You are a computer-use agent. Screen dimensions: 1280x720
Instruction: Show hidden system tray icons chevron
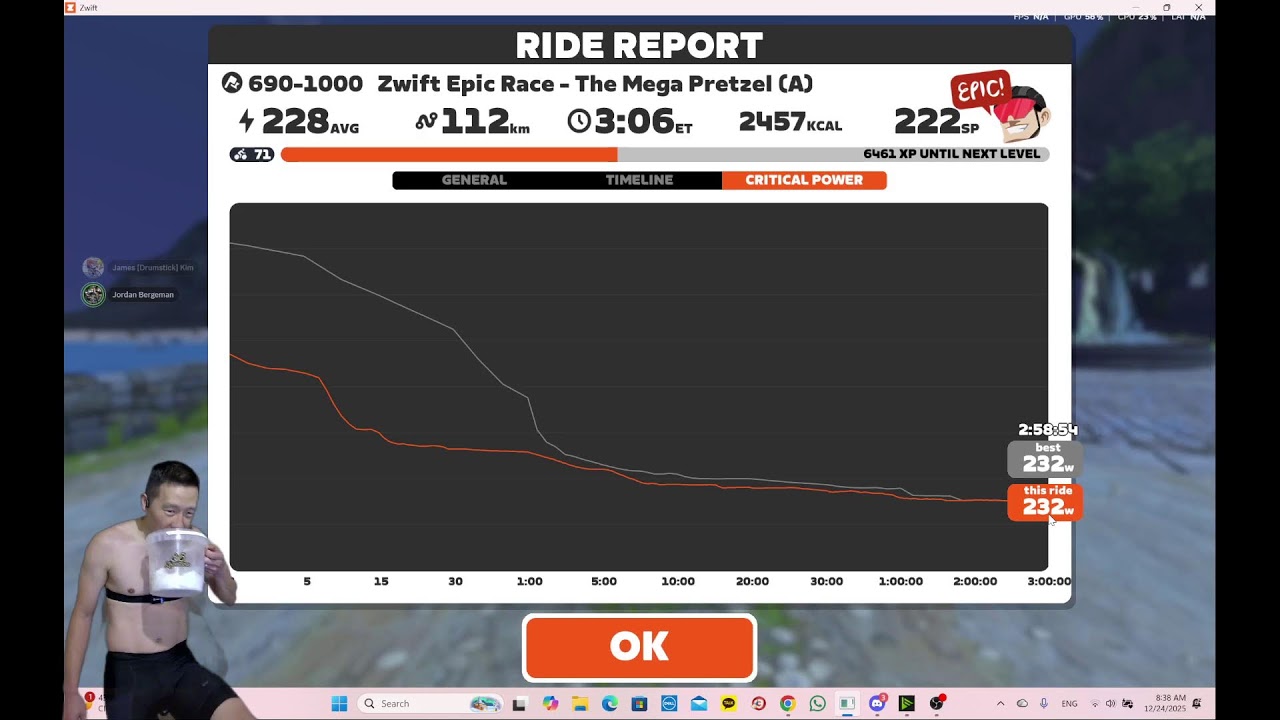click(1000, 704)
